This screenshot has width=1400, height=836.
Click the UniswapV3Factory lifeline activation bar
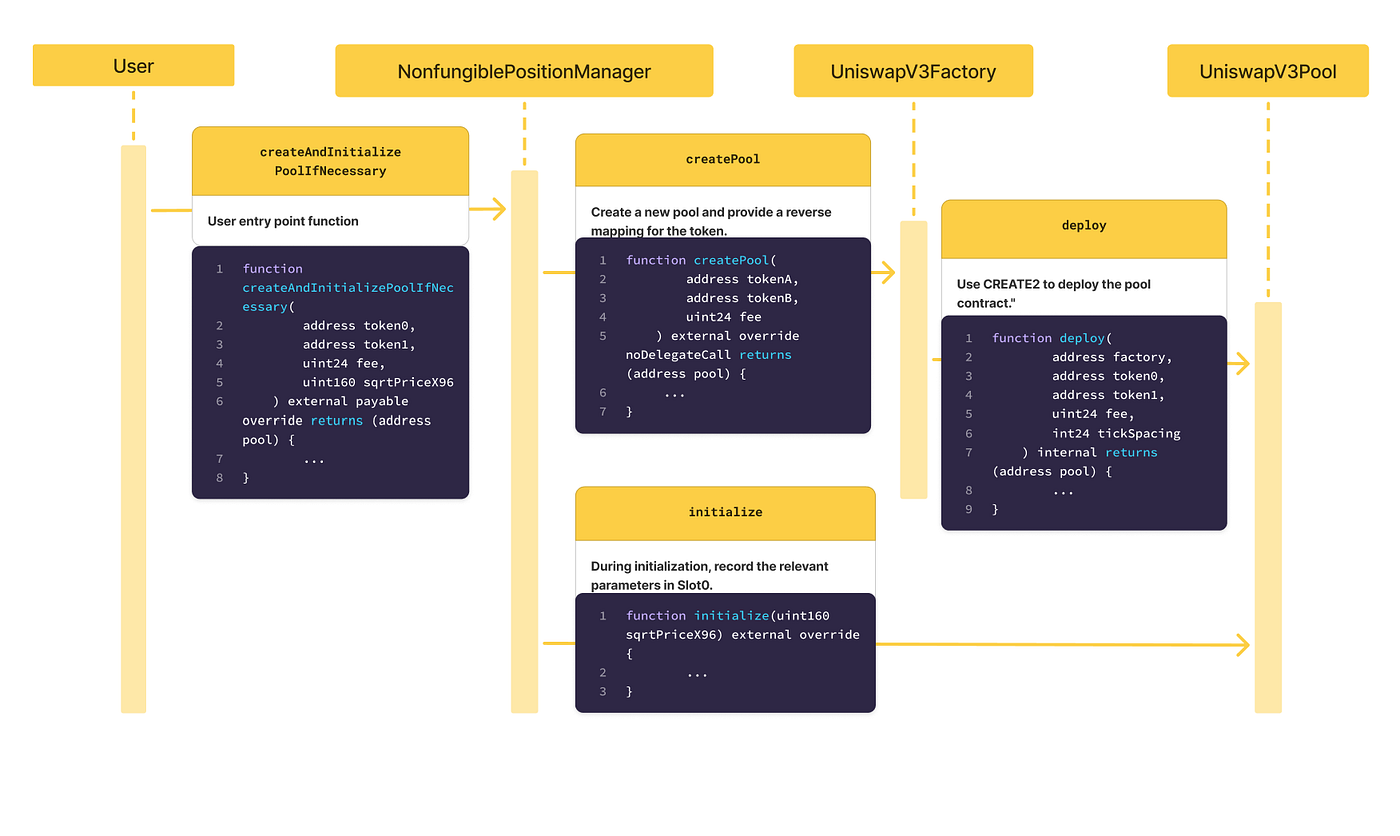913,359
